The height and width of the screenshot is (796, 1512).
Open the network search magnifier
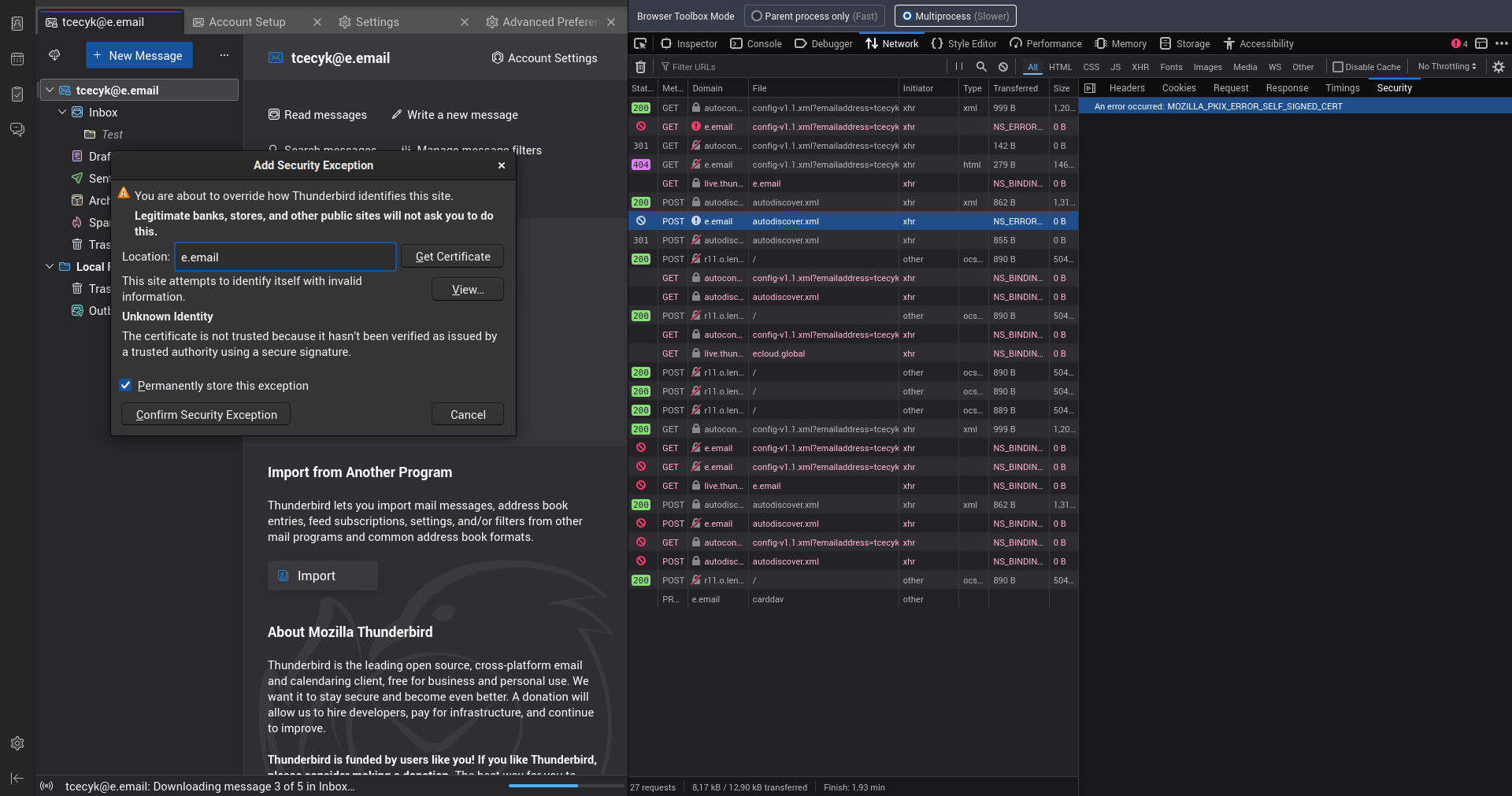(x=981, y=67)
